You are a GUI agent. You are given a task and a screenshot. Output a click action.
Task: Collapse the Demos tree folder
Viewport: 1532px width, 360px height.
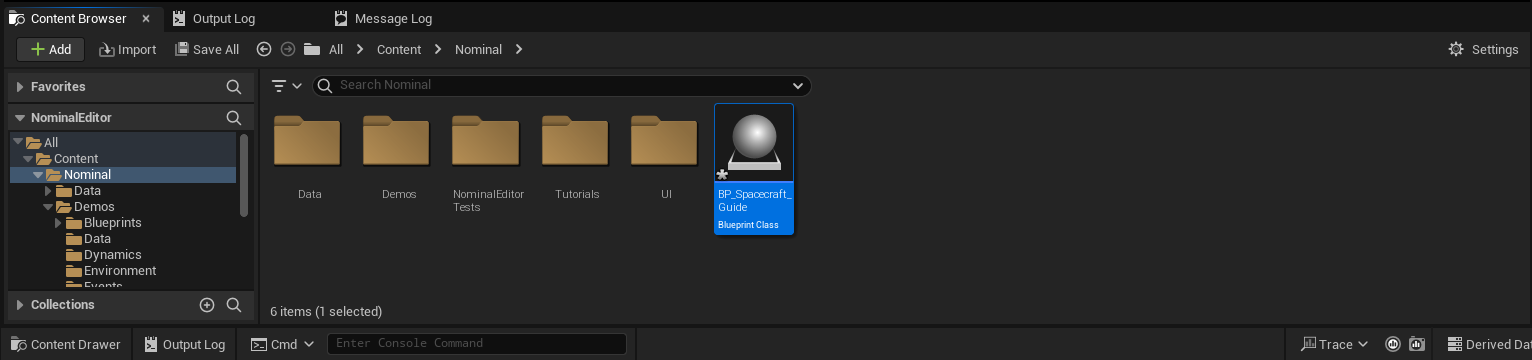click(x=48, y=207)
